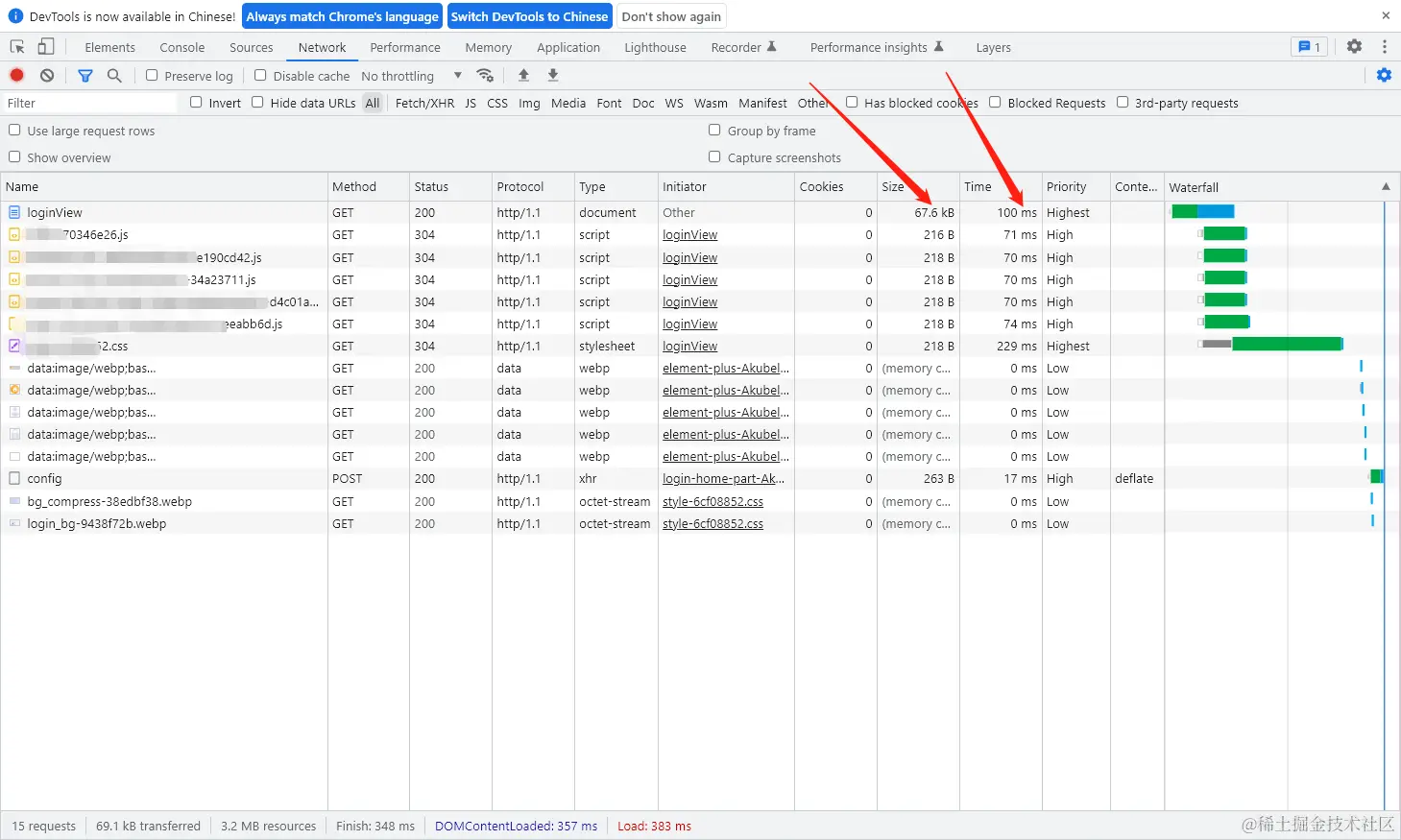1401x840 pixels.
Task: Open DevTools settings gear
Action: tap(1354, 46)
